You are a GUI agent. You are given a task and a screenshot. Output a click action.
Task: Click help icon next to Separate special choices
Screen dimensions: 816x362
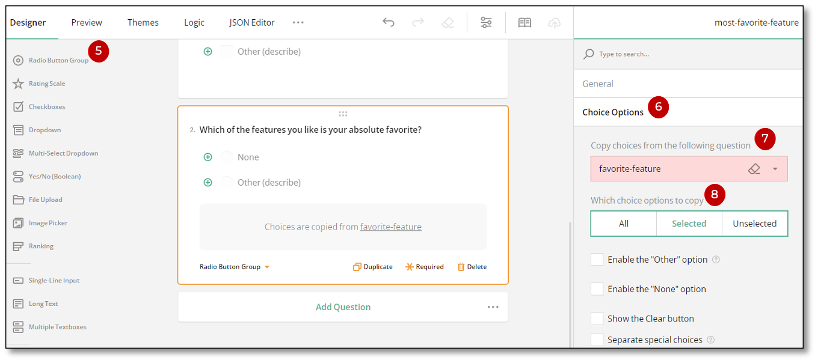(711, 340)
